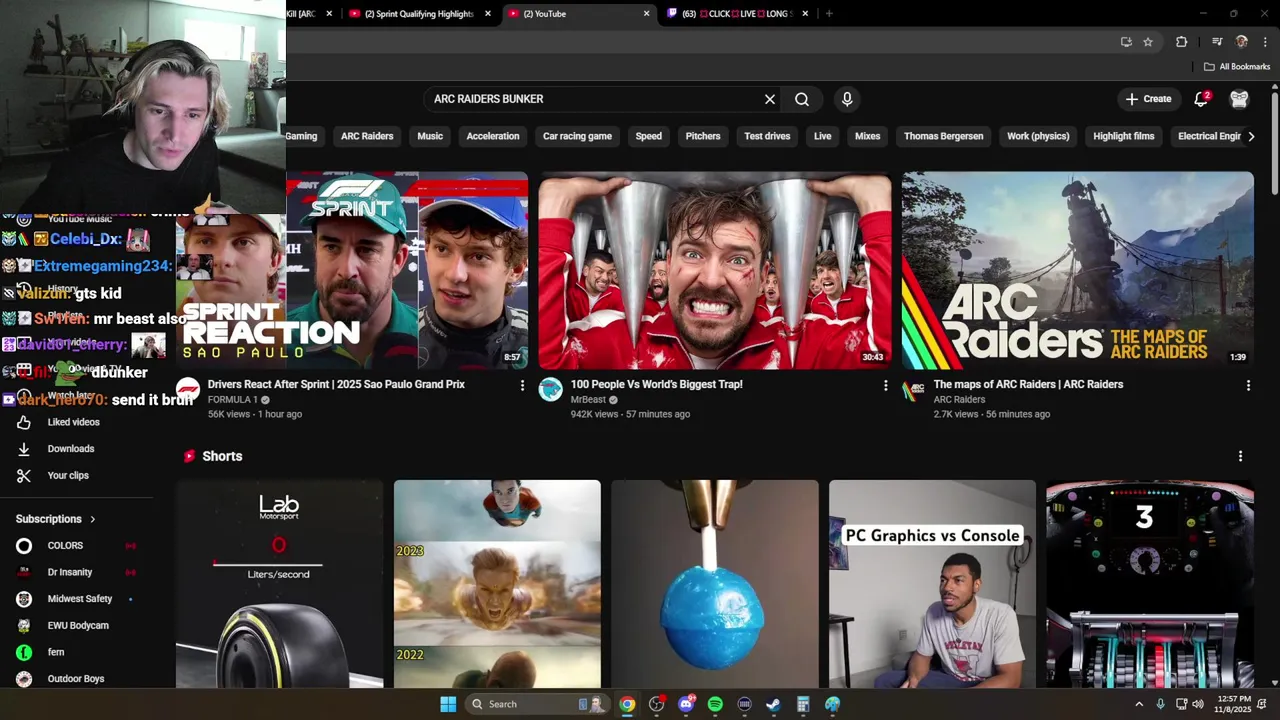This screenshot has width=1280, height=720.
Task: Open YouTube notifications bell
Action: 1202,99
